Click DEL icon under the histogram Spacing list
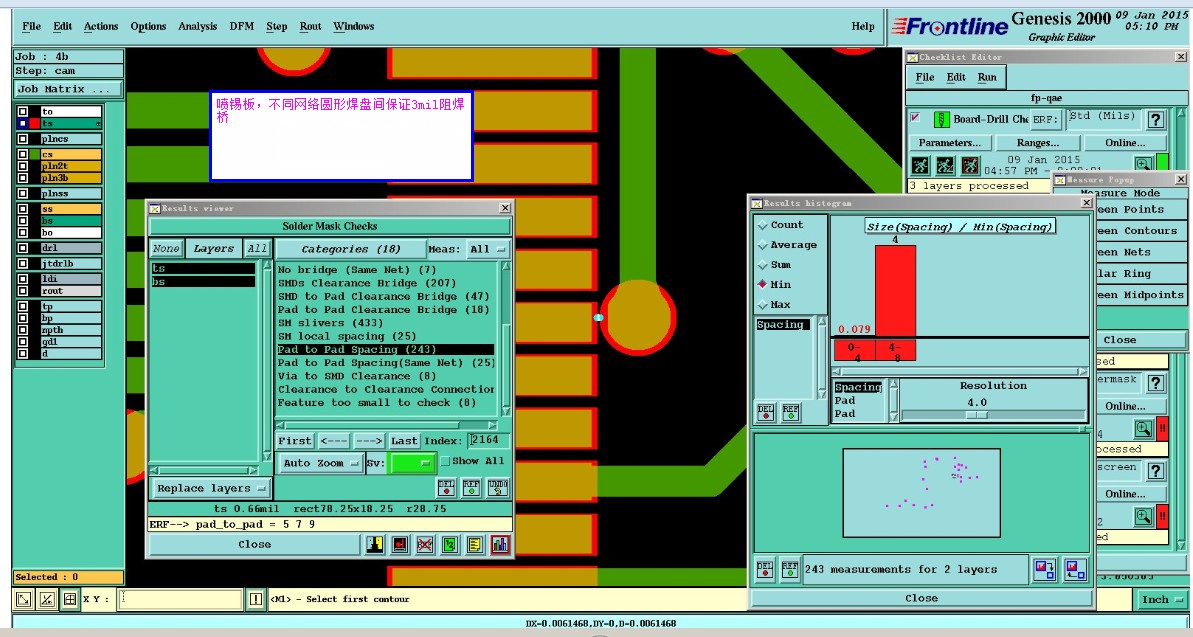Image resolution: width=1193 pixels, height=637 pixels. click(x=765, y=412)
